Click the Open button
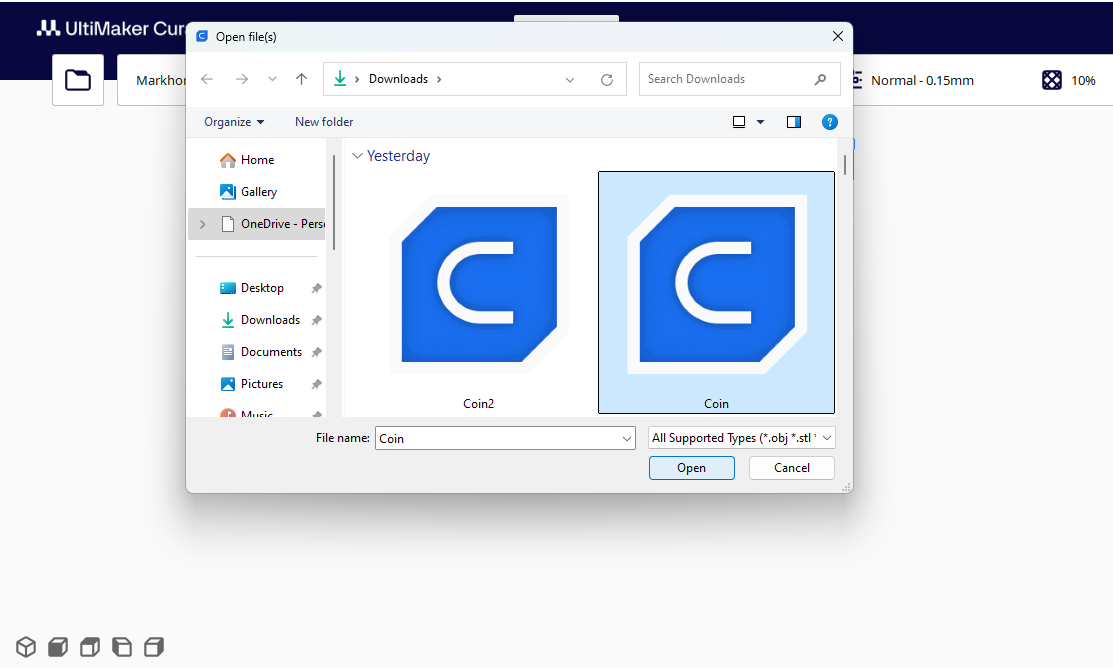 (x=691, y=468)
